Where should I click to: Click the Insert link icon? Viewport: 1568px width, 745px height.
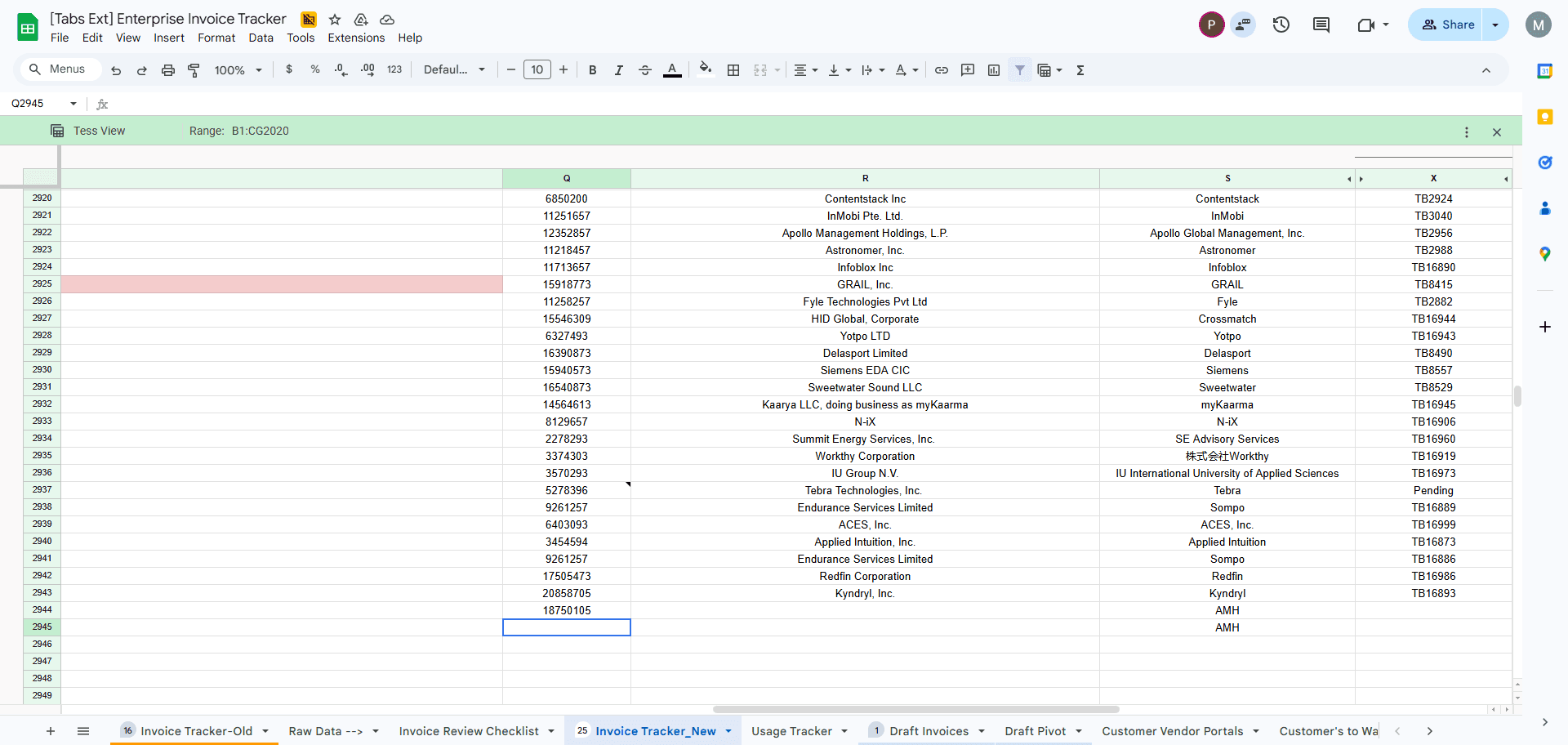(x=942, y=70)
